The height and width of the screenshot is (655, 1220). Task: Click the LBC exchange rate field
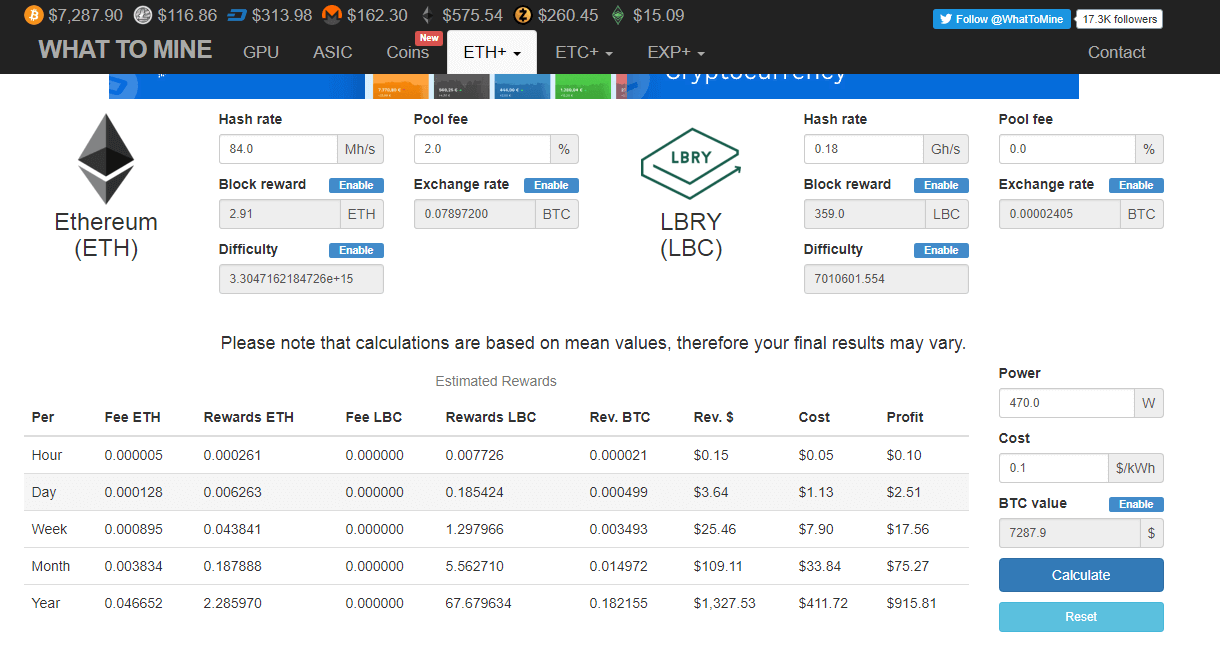point(1060,214)
